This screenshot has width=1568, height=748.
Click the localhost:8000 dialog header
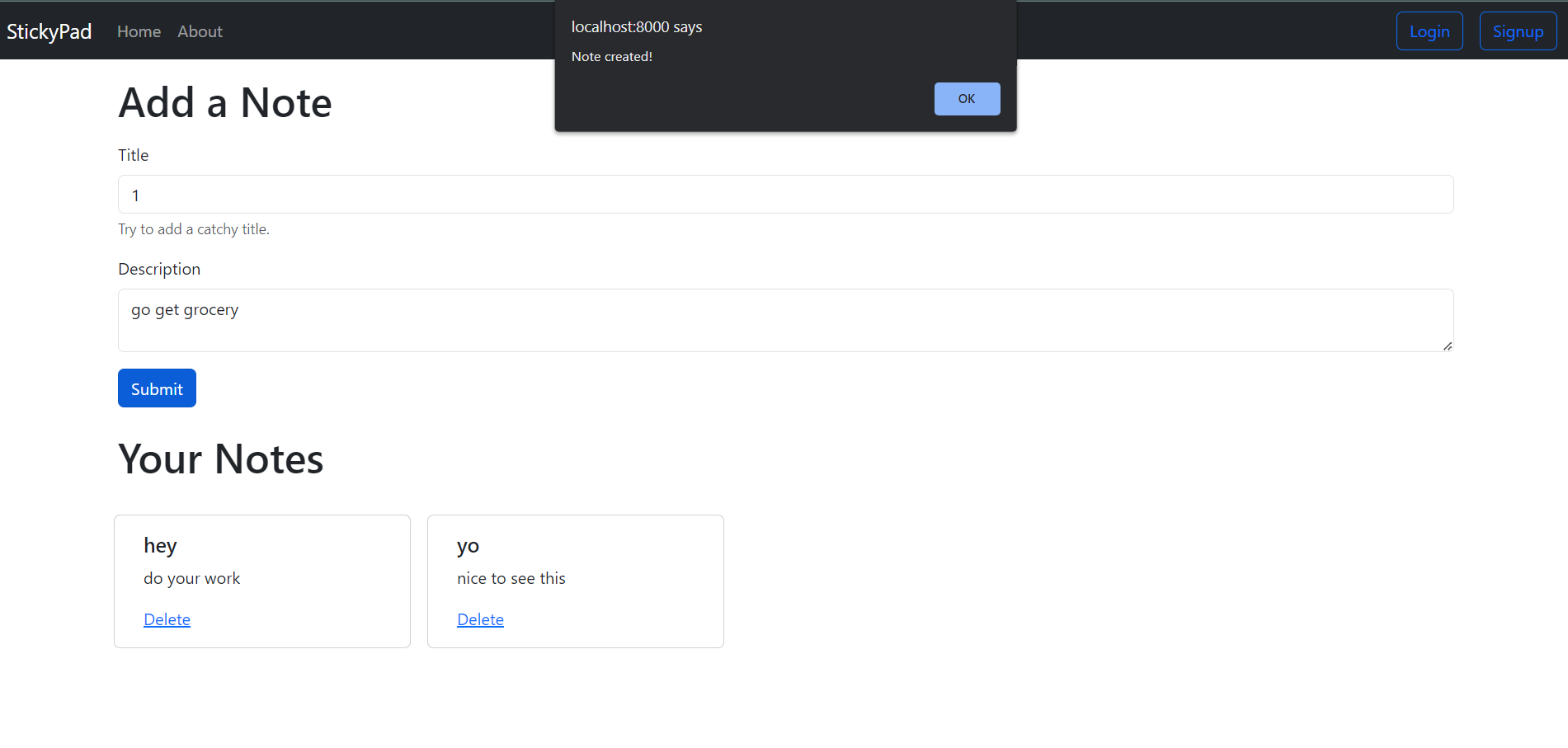pos(636,26)
